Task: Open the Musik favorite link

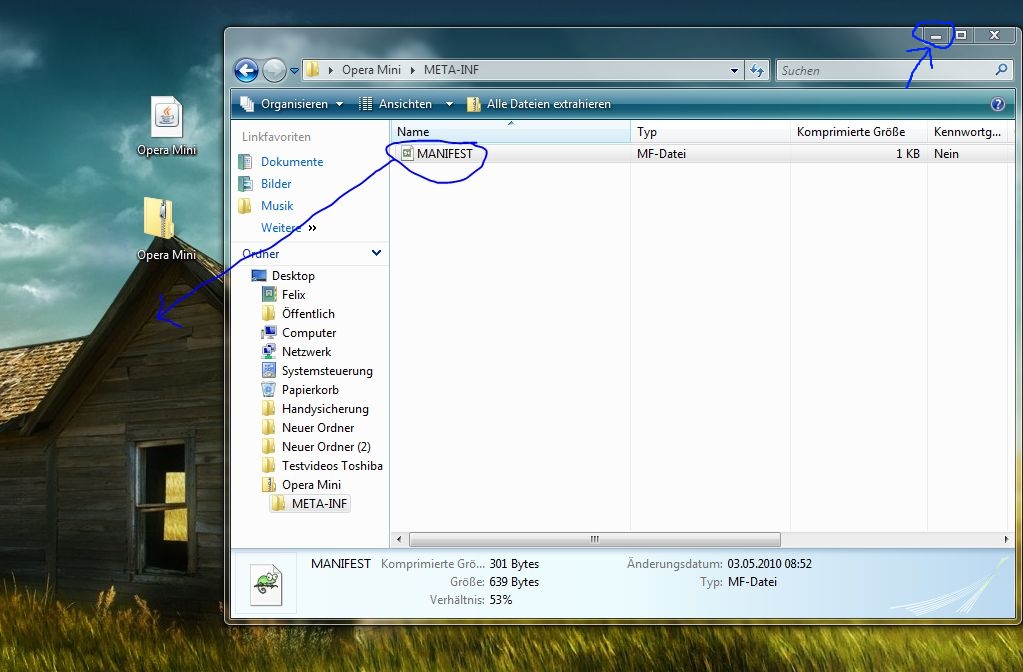Action: tap(277, 206)
